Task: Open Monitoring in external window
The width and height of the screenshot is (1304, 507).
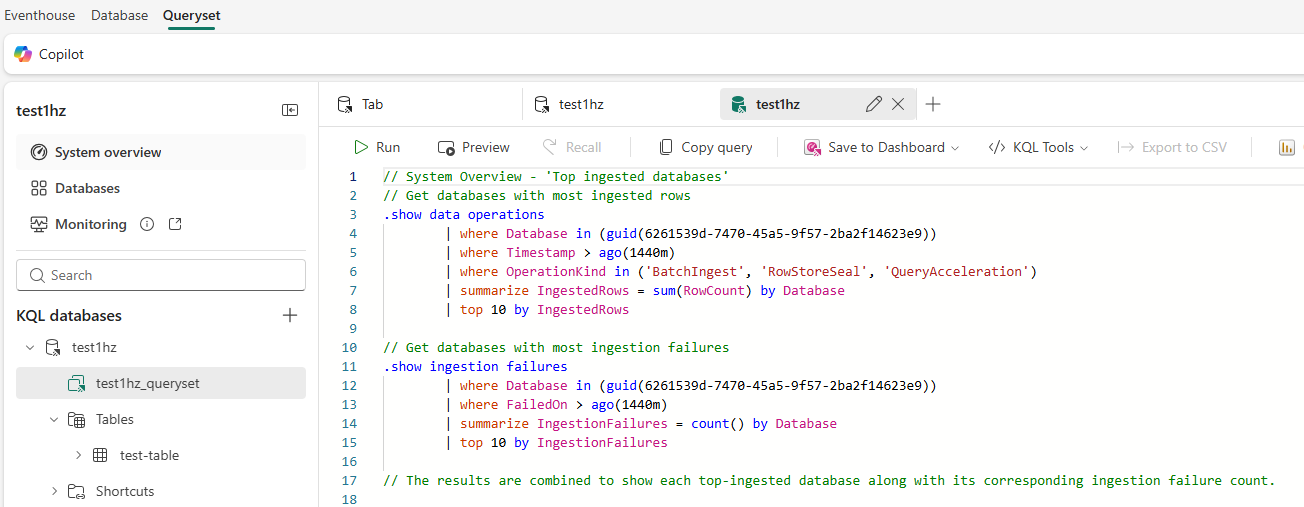Action: 175,224
